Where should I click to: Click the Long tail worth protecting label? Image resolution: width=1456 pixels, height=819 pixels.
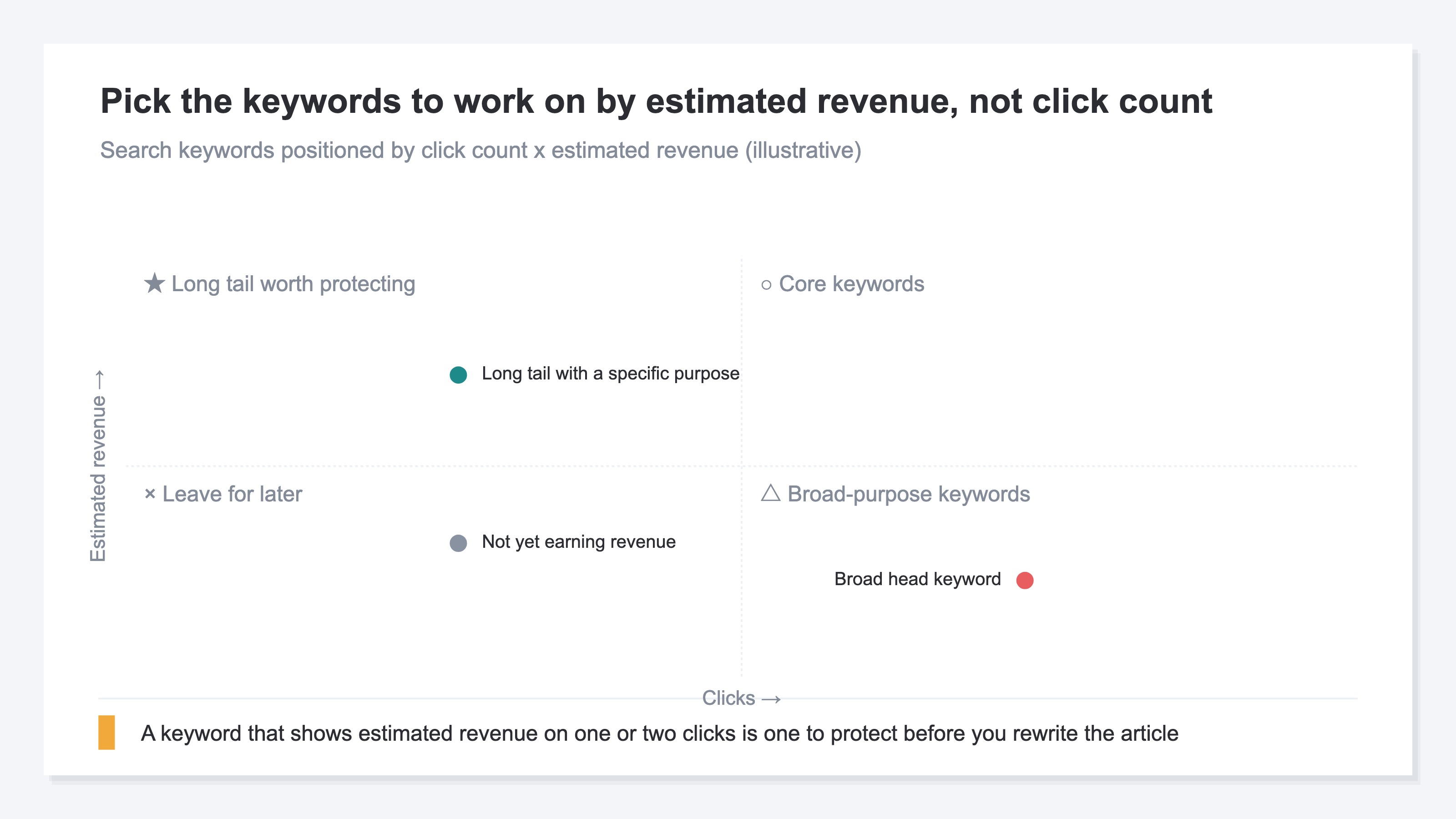pos(293,284)
